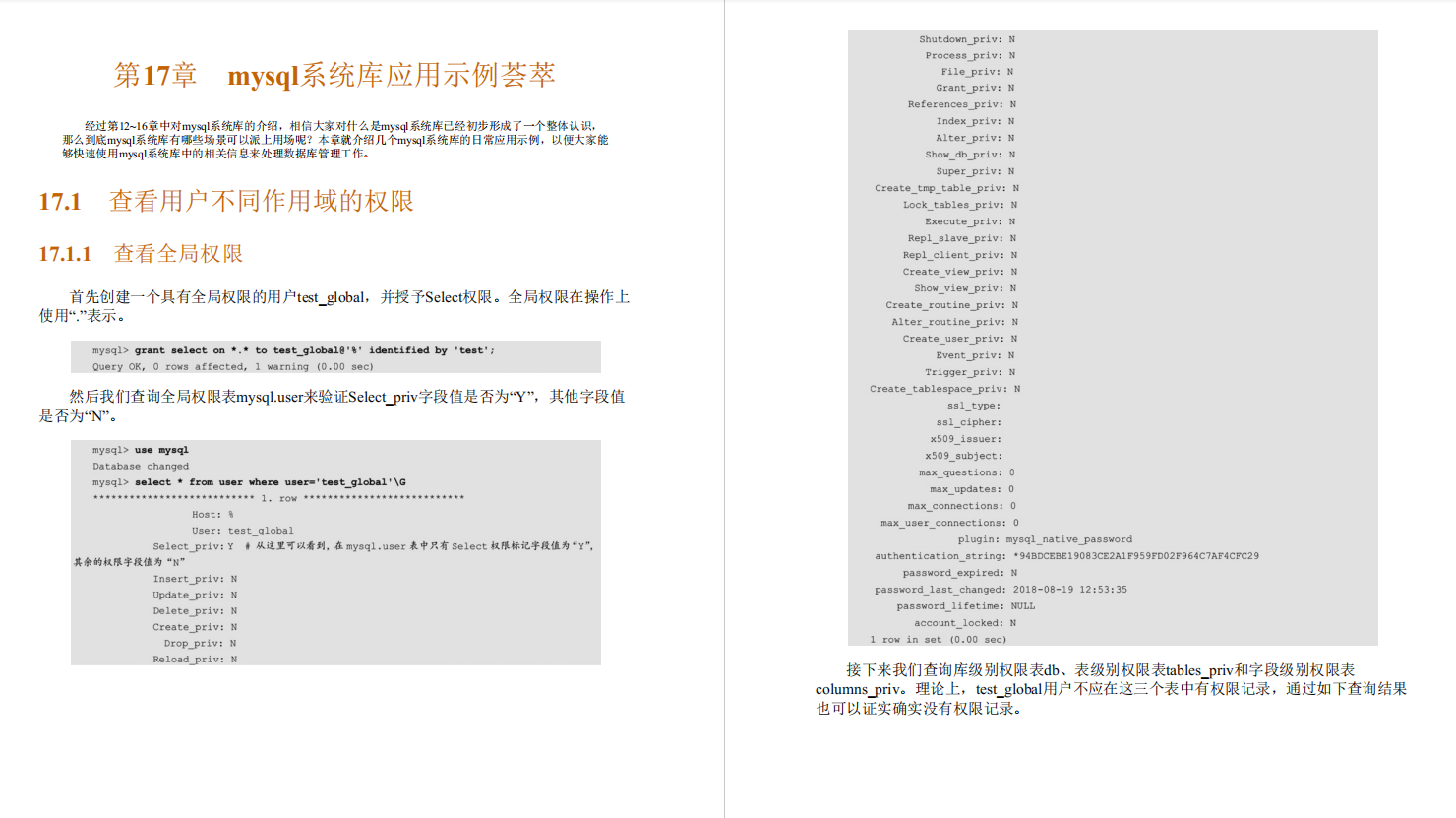
Task: Click the 'User: test_global' row
Action: (242, 531)
